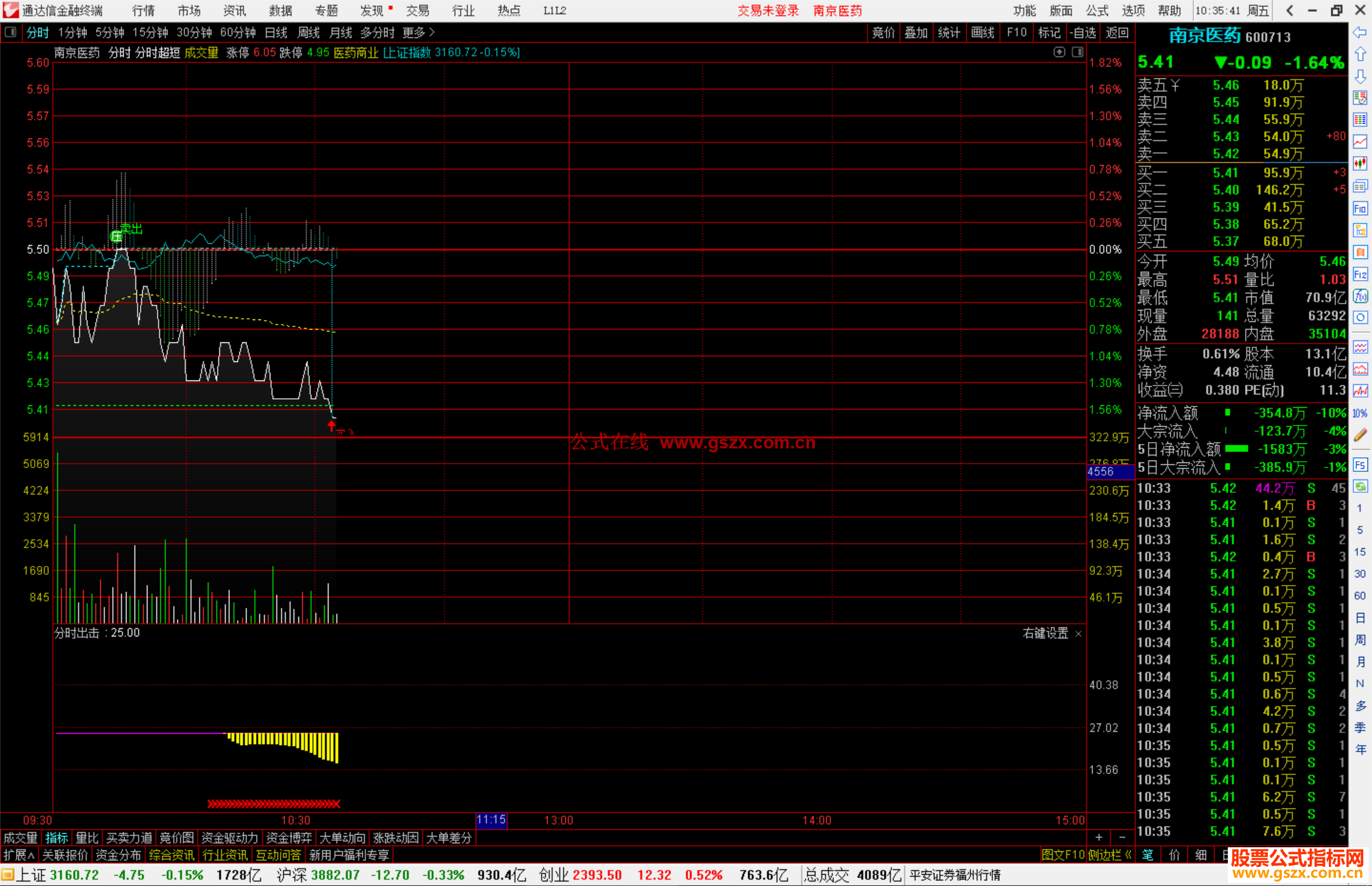The width and height of the screenshot is (1372, 886).
Task: Click the 11:15 time axis marker
Action: [x=491, y=820]
